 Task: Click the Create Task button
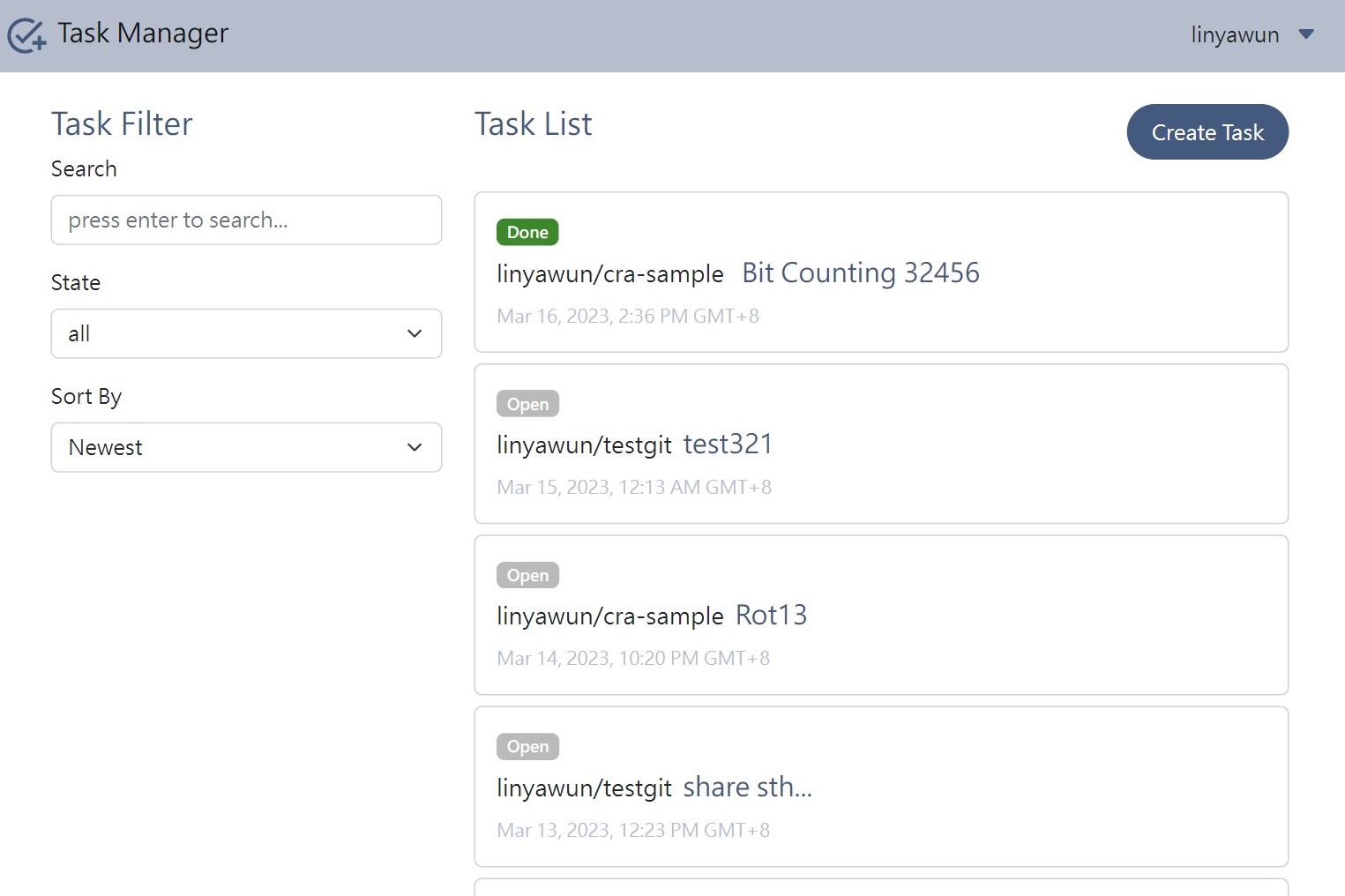point(1207,132)
